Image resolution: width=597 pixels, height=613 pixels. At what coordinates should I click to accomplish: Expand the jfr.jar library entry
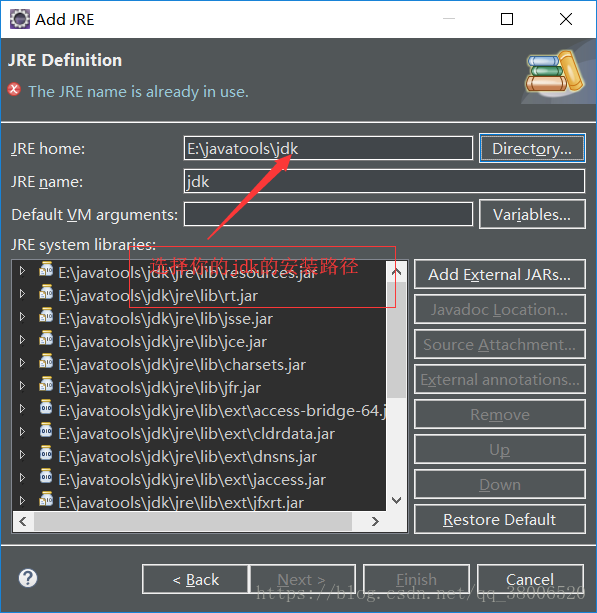point(22,386)
